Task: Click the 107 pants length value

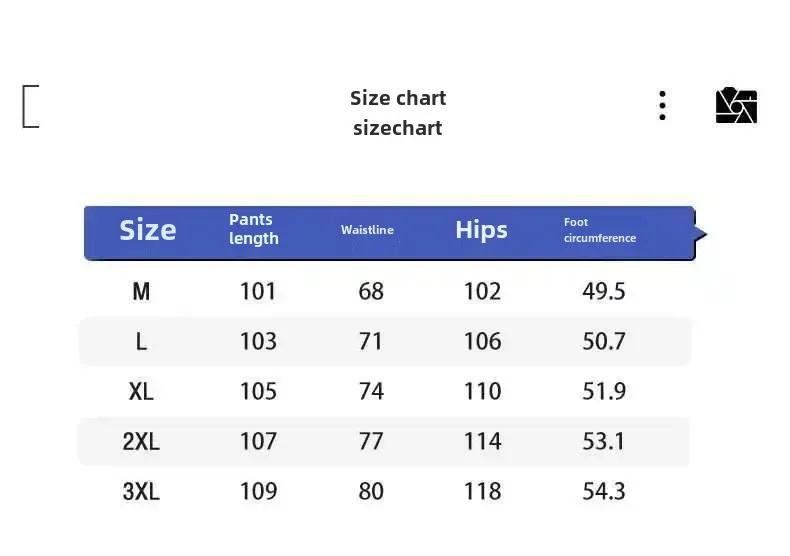Action: pyautogui.click(x=258, y=442)
